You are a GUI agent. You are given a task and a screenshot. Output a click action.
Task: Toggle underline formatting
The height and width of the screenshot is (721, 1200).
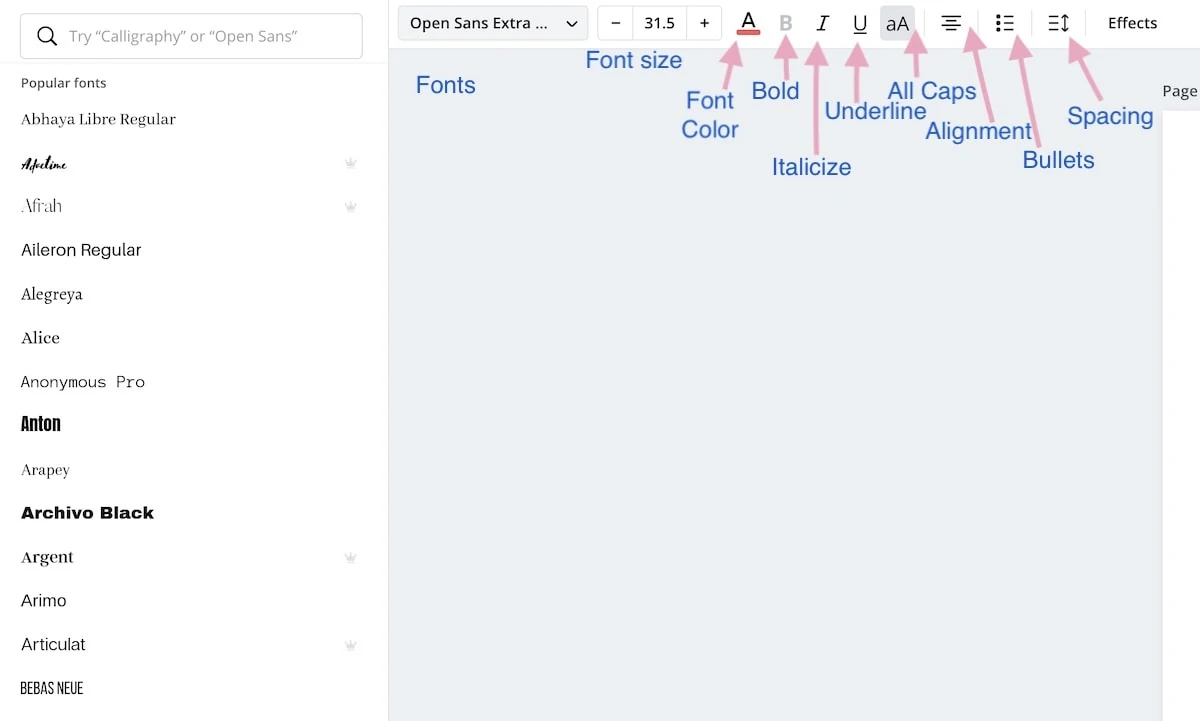[860, 23]
